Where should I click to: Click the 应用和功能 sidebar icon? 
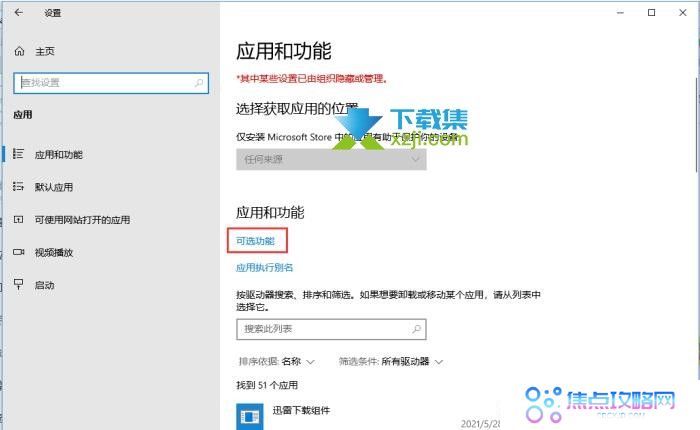18,154
